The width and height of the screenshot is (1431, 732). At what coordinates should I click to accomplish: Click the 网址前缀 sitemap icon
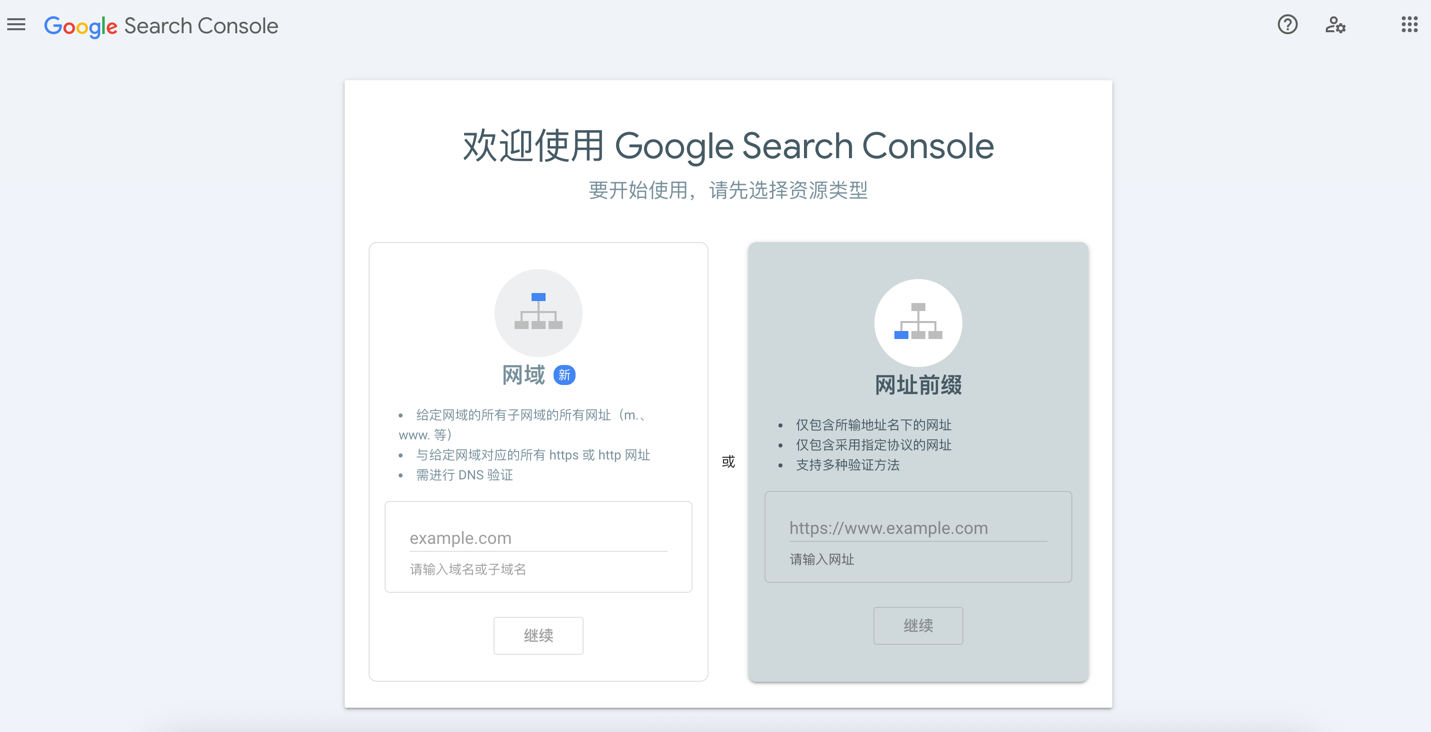click(918, 322)
